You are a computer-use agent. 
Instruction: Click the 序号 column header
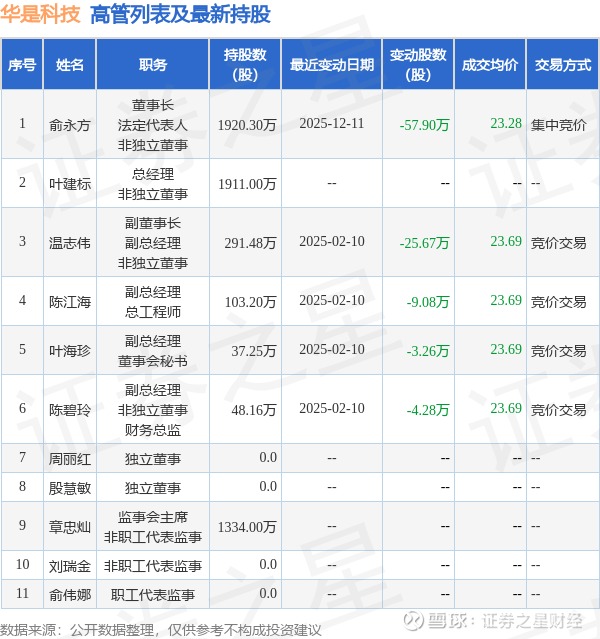(22, 64)
